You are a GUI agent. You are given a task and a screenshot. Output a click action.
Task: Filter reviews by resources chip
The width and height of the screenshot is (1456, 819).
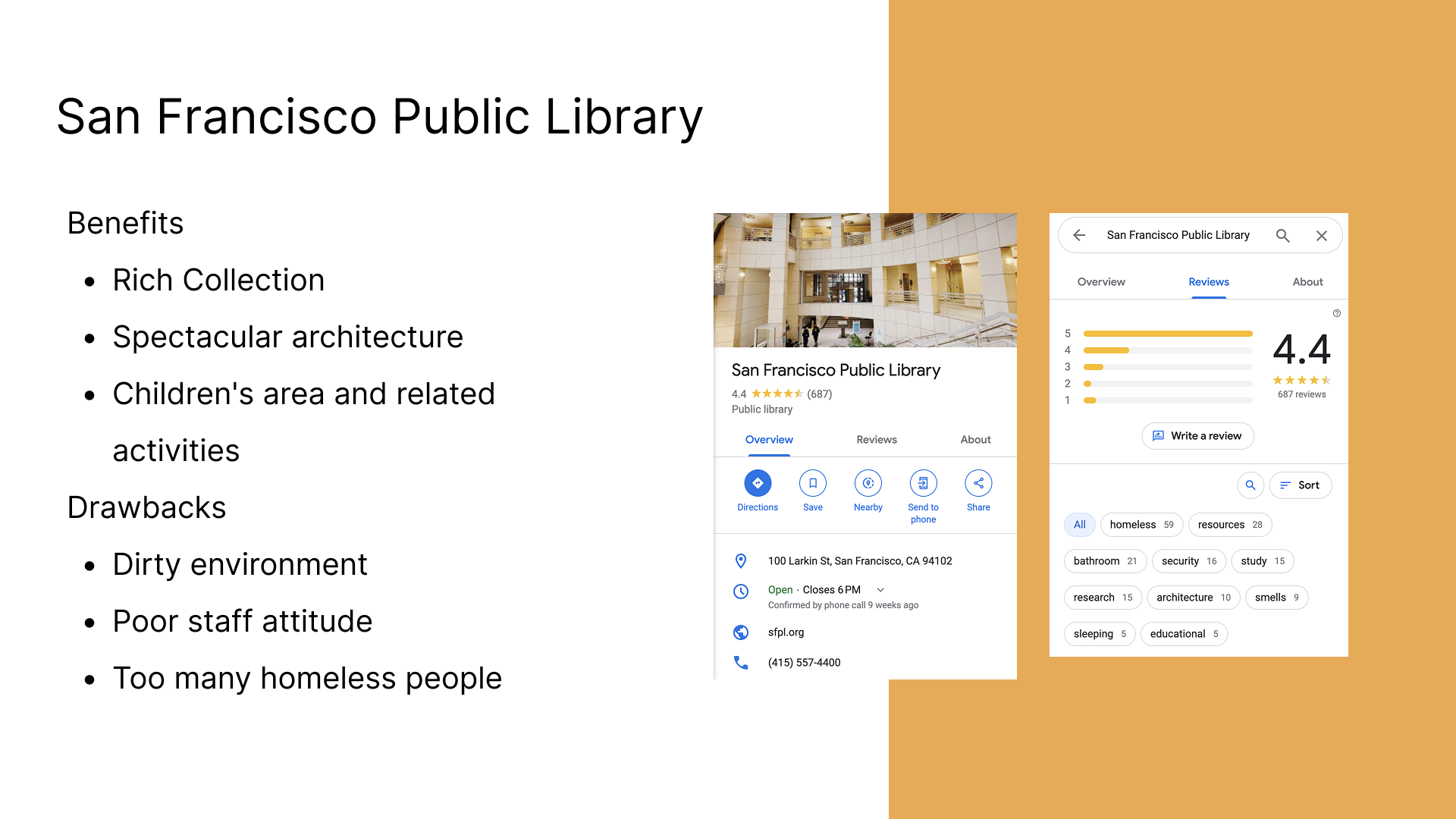tap(1230, 525)
